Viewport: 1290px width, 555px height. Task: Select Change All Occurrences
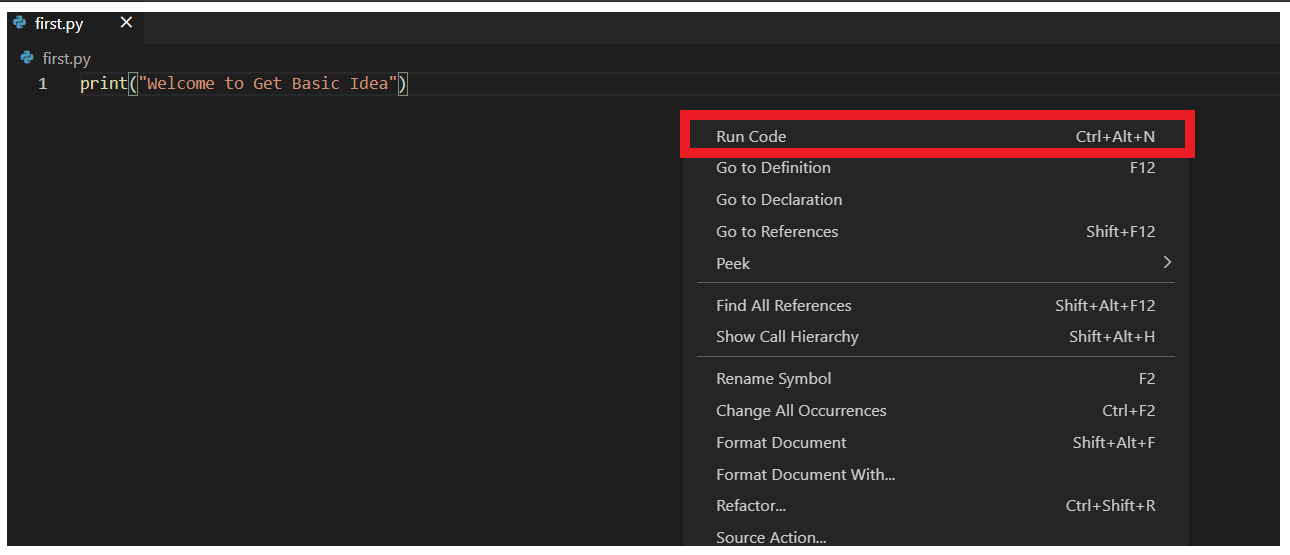(x=801, y=411)
